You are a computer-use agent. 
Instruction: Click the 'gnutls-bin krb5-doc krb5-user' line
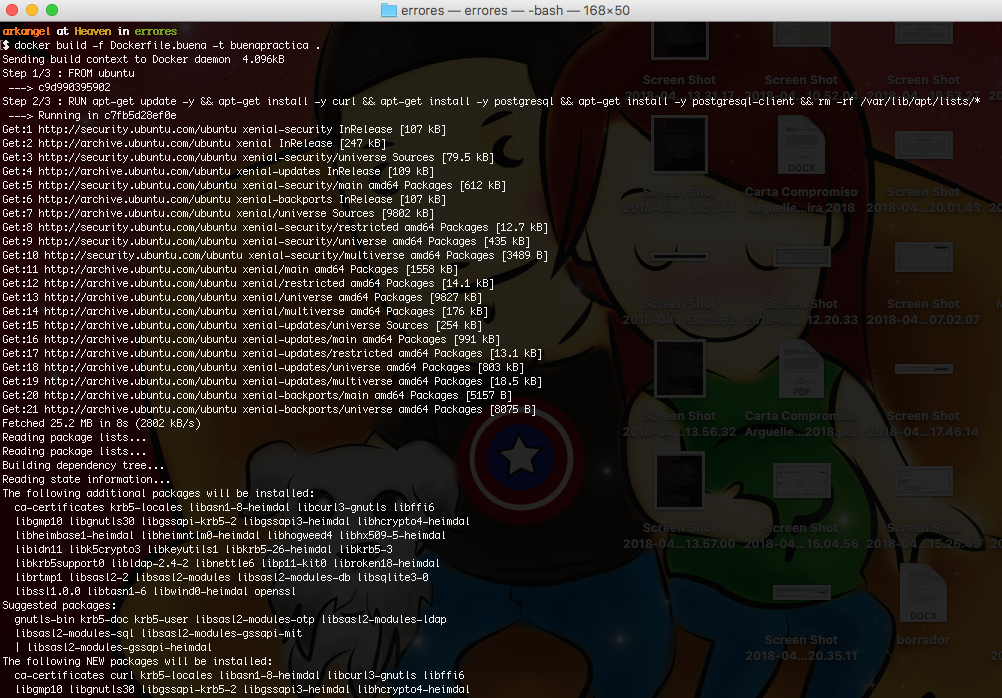pyautogui.click(x=230, y=620)
